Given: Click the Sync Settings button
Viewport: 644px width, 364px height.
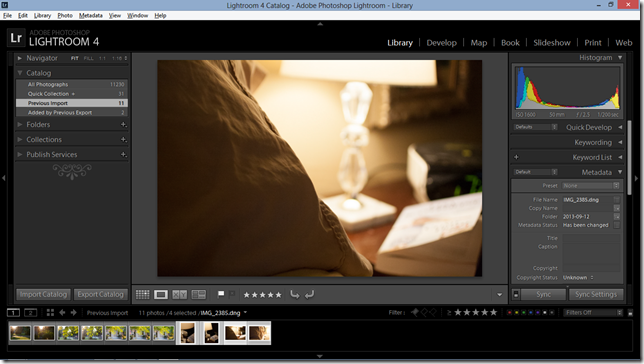Looking at the screenshot, I should 596,294.
